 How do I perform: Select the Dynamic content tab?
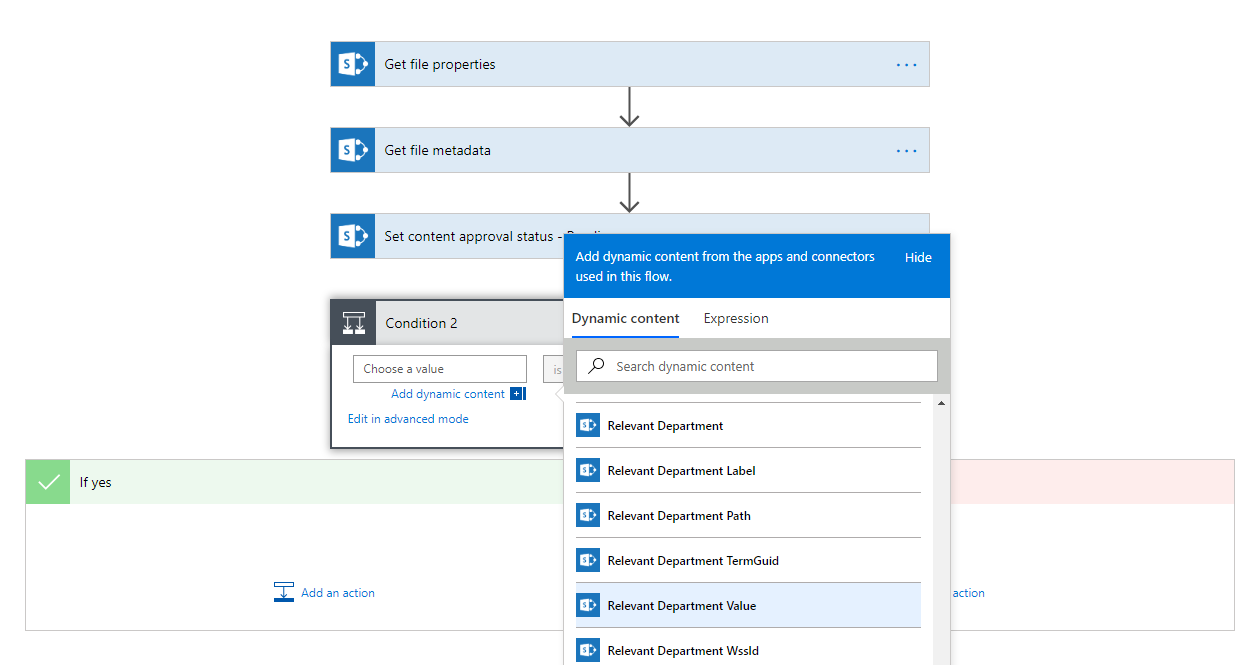(x=625, y=318)
